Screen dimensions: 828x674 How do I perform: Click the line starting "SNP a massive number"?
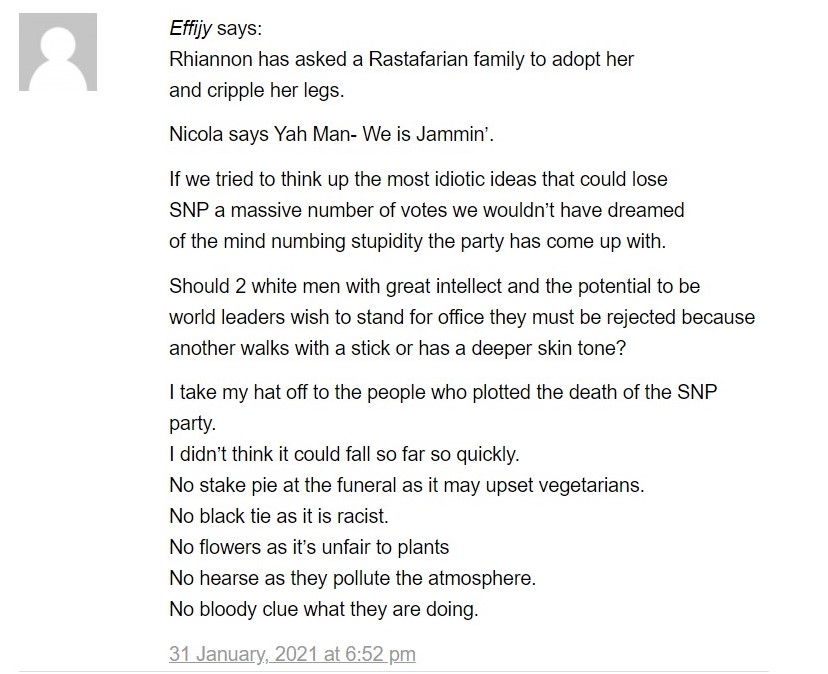(427, 210)
